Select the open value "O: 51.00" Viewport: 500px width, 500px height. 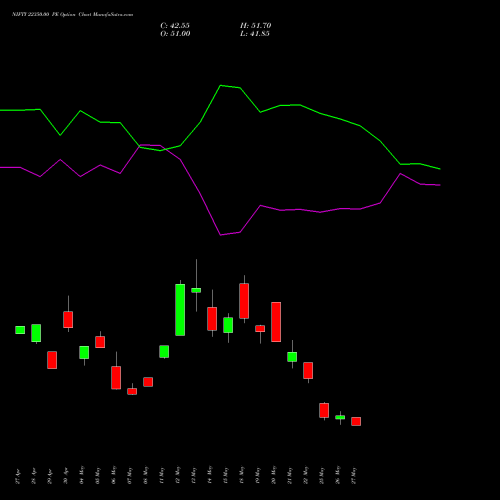tap(175, 34)
